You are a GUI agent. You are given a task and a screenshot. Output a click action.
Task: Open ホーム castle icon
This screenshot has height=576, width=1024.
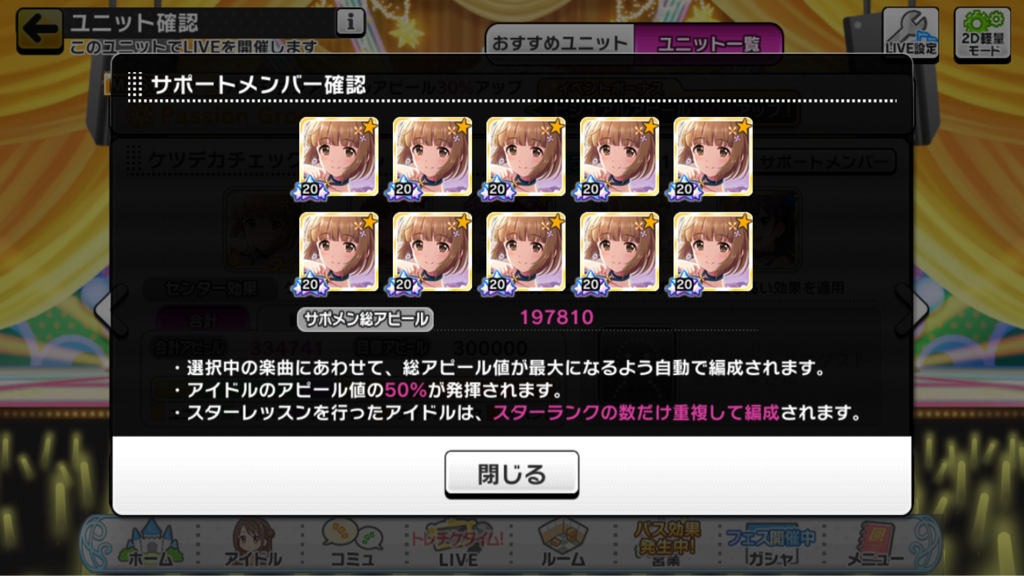(x=151, y=543)
